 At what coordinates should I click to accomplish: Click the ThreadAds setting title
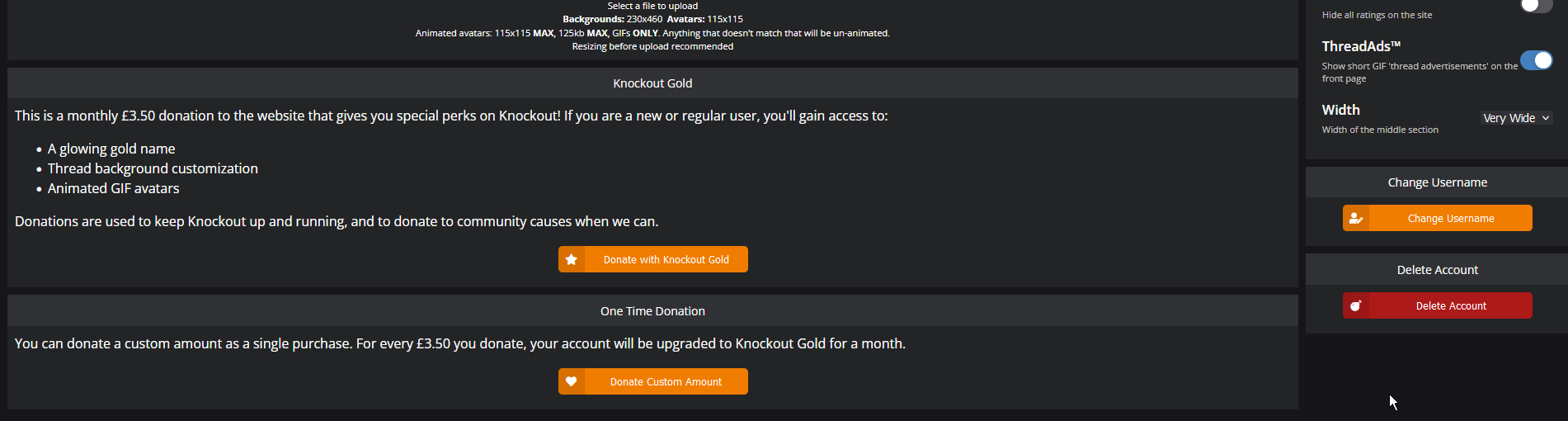[x=1361, y=46]
